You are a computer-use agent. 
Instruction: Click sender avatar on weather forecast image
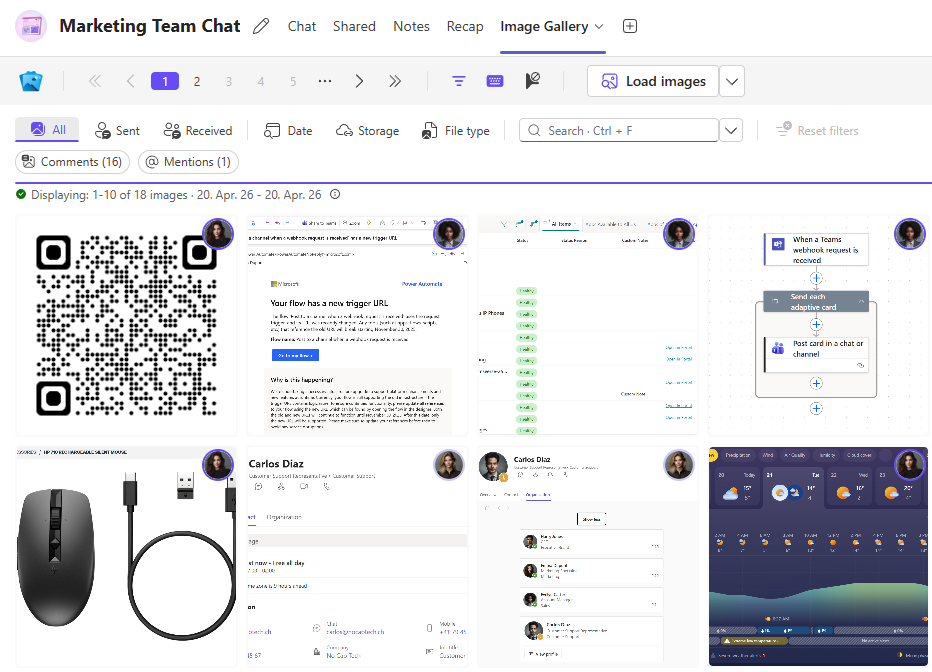click(909, 464)
